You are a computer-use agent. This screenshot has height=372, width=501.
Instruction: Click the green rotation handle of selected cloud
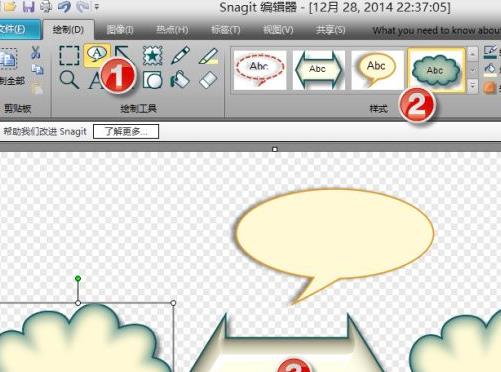tap(78, 278)
